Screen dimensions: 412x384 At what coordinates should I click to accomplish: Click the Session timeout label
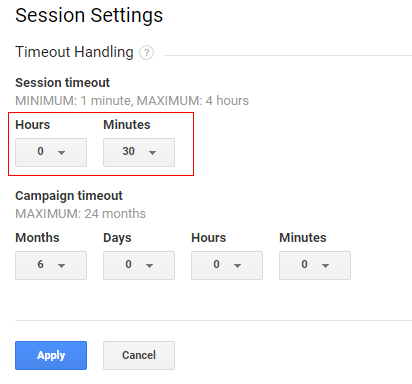coord(62,83)
